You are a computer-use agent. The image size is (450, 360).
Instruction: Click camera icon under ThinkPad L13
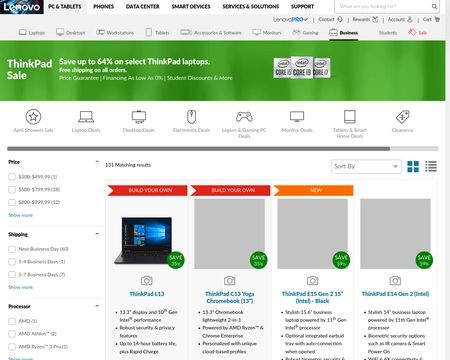[147, 280]
